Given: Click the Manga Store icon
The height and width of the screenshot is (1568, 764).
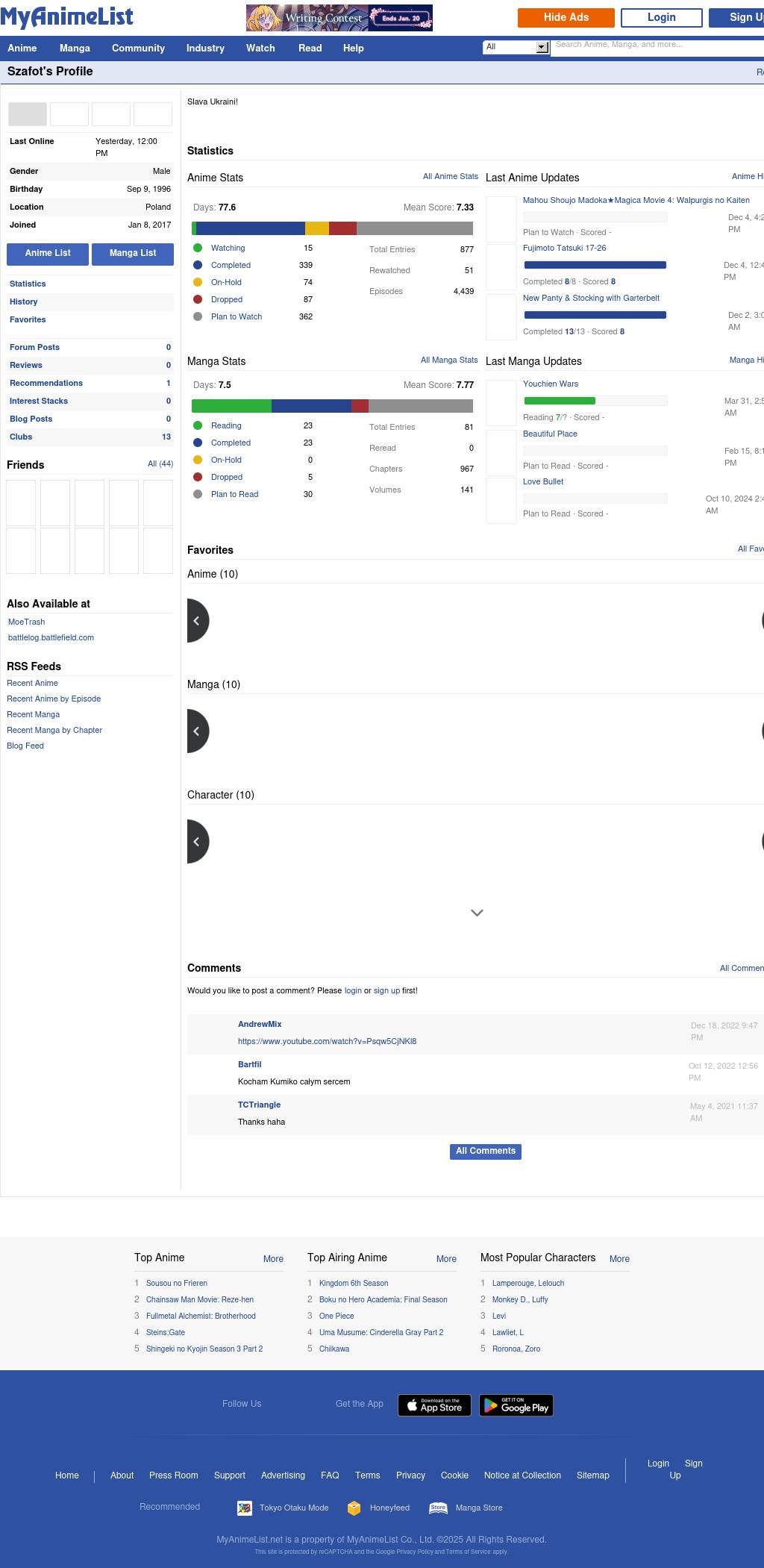Looking at the screenshot, I should pyautogui.click(x=438, y=1508).
